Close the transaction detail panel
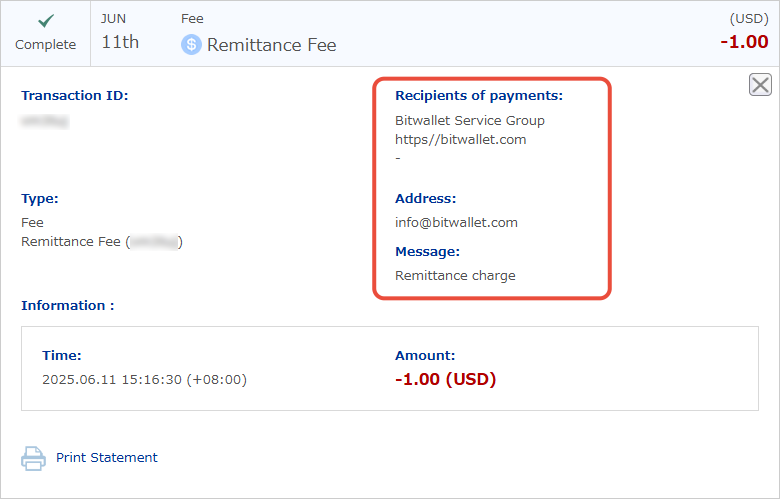Viewport: 780px width, 499px height. pyautogui.click(x=760, y=85)
